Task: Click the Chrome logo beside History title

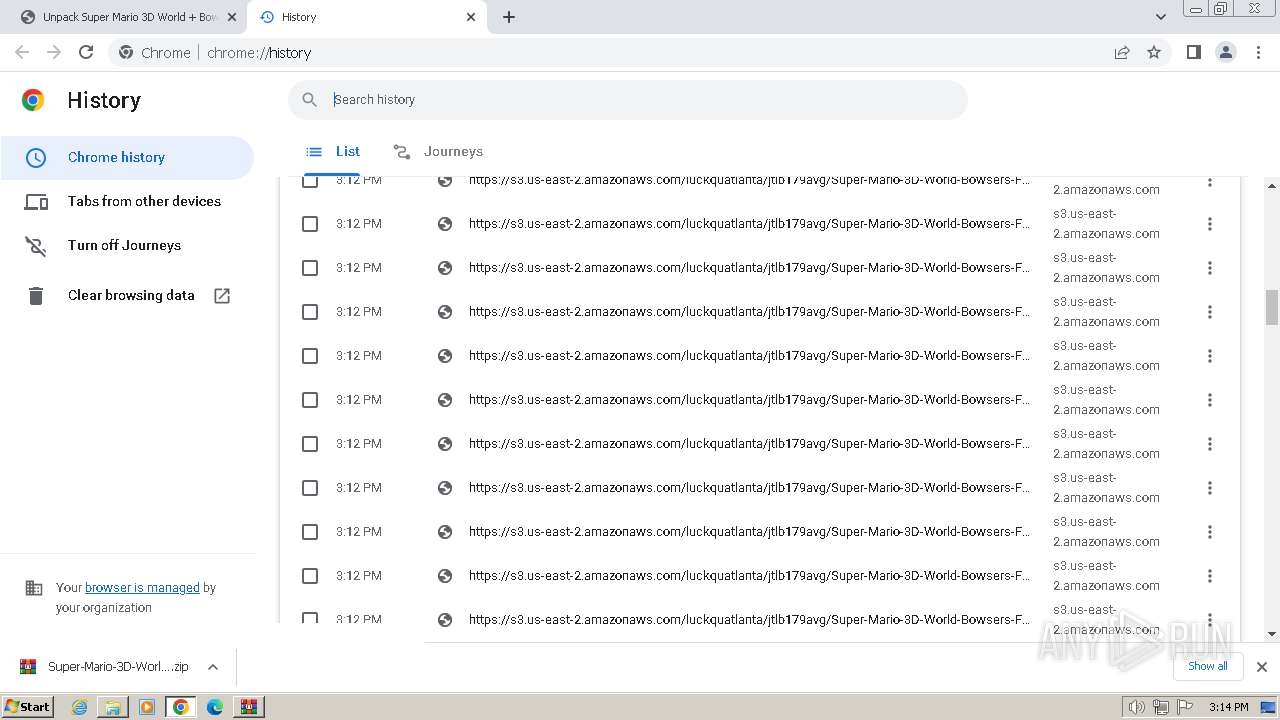Action: point(33,100)
